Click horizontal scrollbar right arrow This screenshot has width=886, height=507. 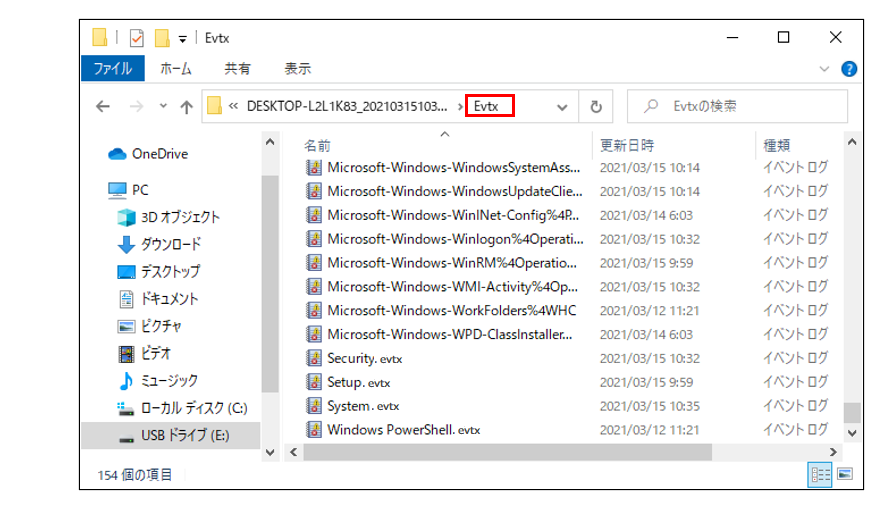(x=833, y=452)
